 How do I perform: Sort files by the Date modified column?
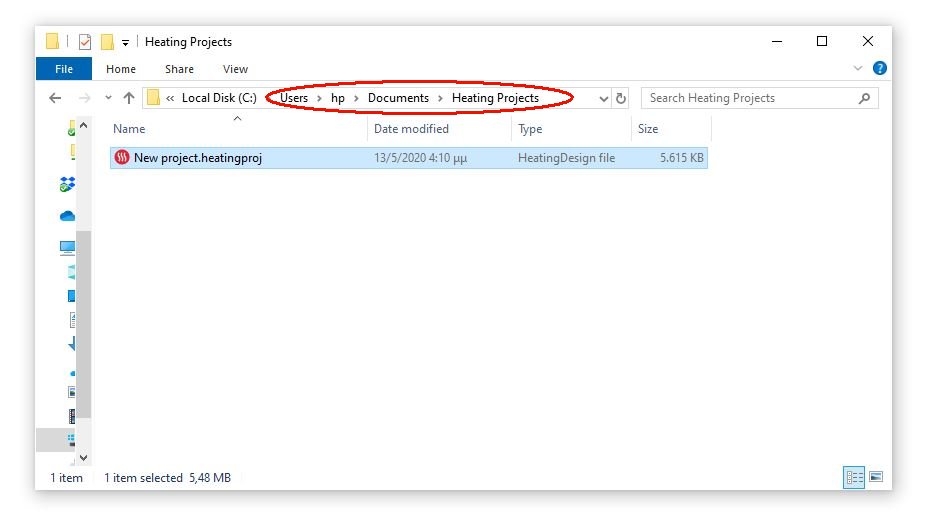coord(411,129)
